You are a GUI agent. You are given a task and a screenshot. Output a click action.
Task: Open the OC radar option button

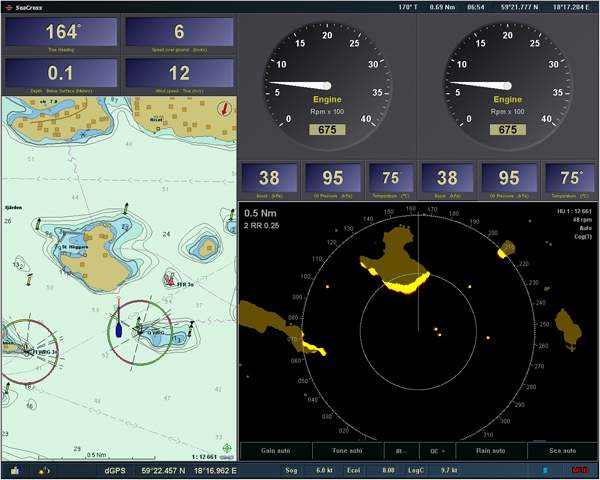point(436,451)
